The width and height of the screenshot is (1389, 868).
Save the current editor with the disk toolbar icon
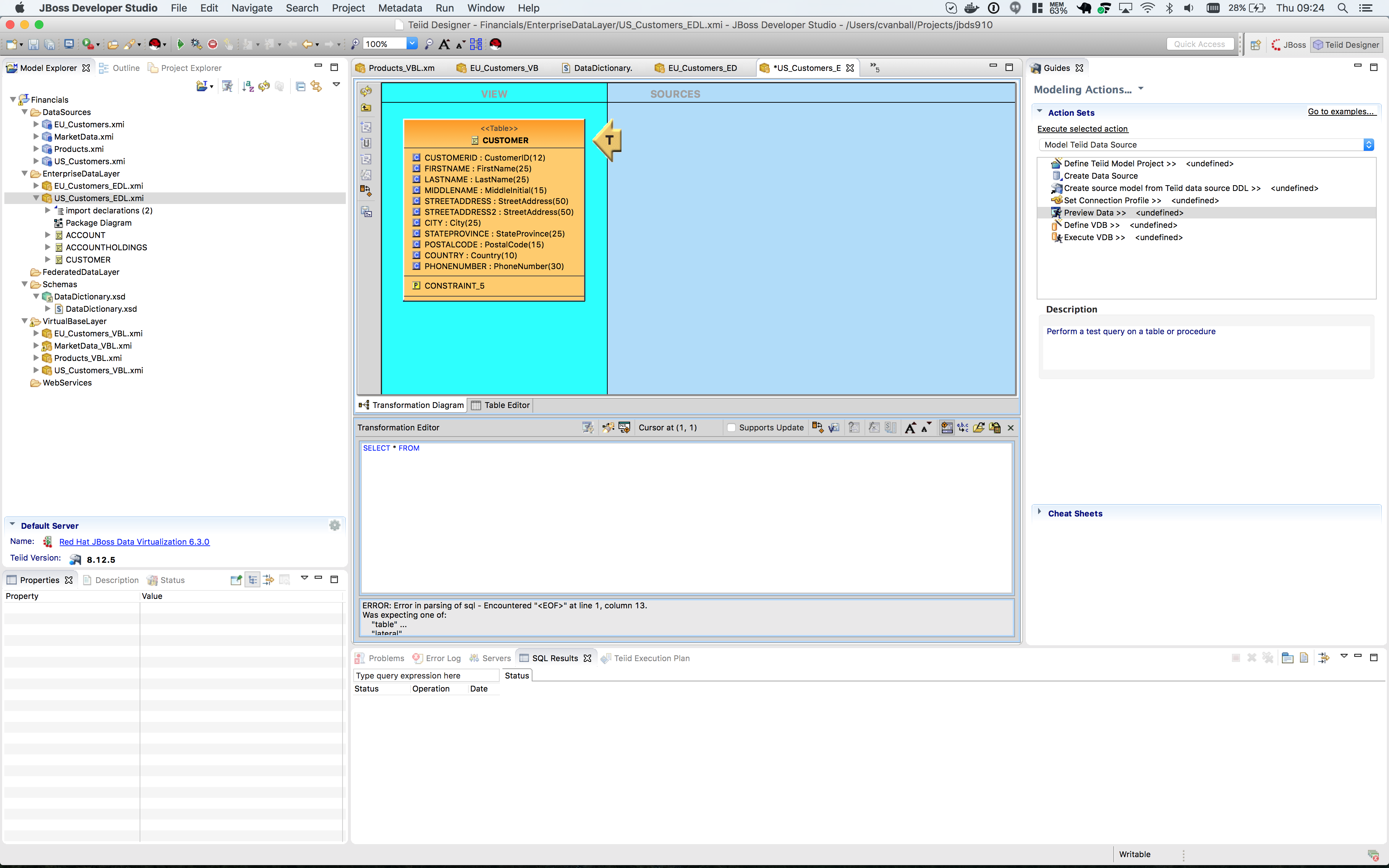pos(33,44)
